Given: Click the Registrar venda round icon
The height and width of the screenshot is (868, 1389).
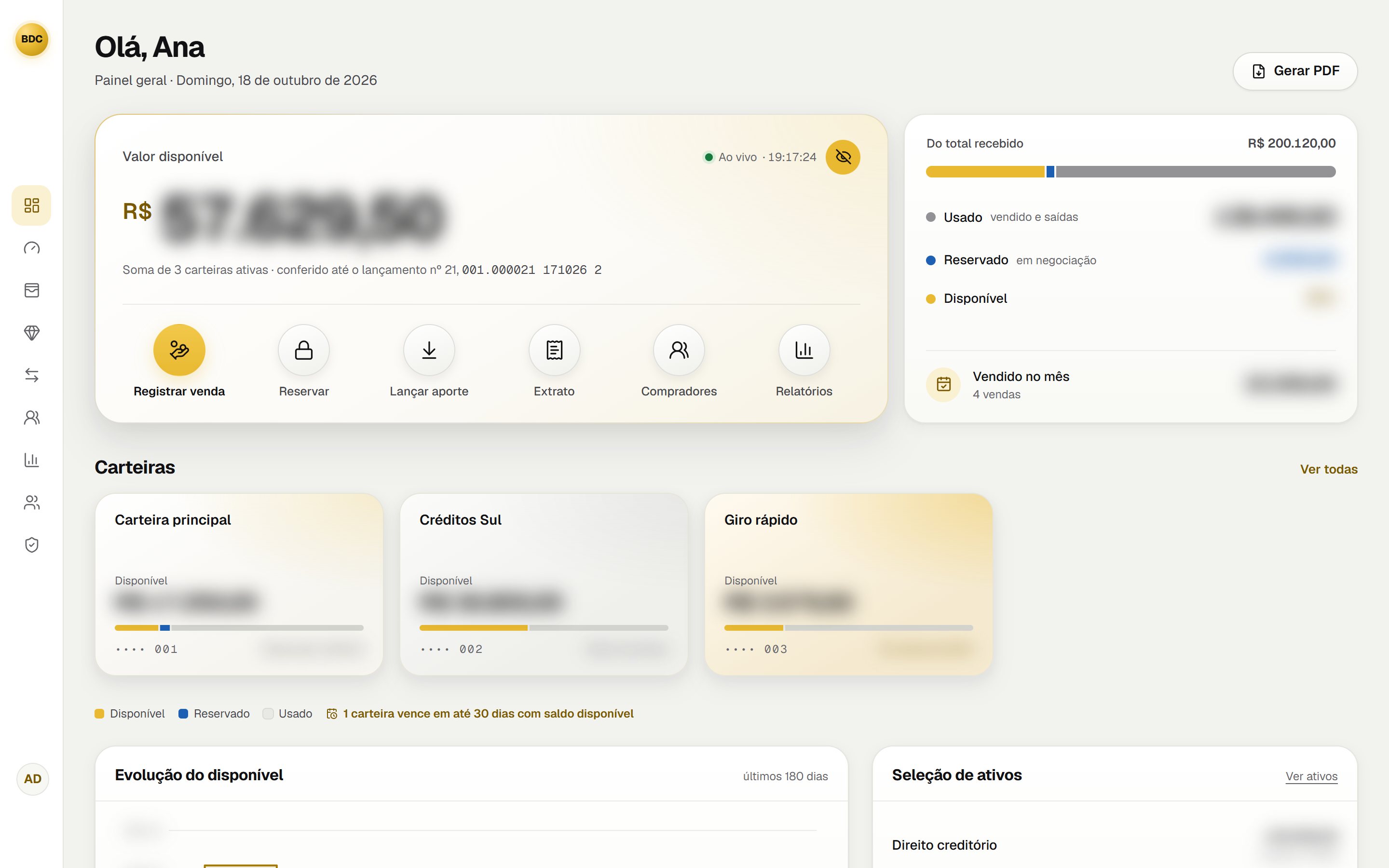Looking at the screenshot, I should [x=179, y=350].
